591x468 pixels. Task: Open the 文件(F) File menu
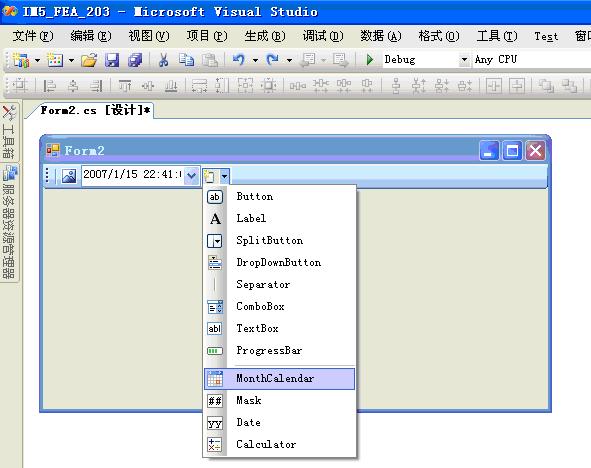tap(33, 36)
